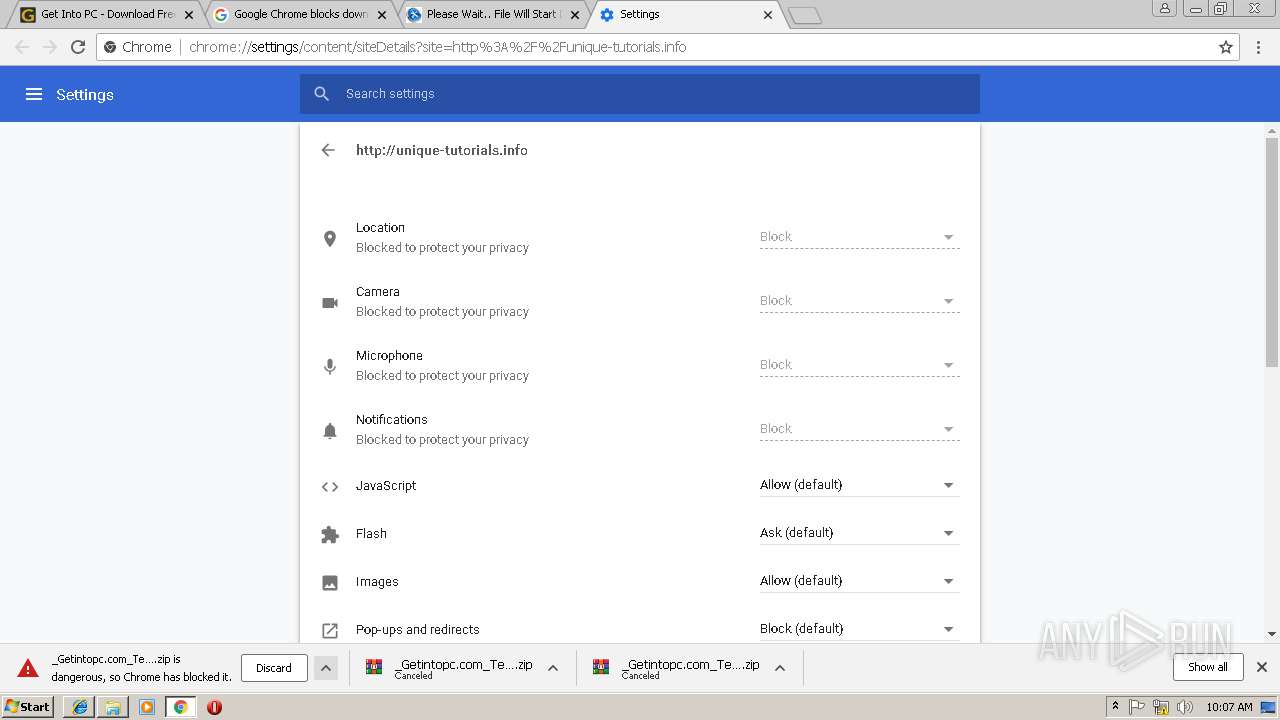Open the Images permission dropdown
The image size is (1280, 720).
[859, 581]
